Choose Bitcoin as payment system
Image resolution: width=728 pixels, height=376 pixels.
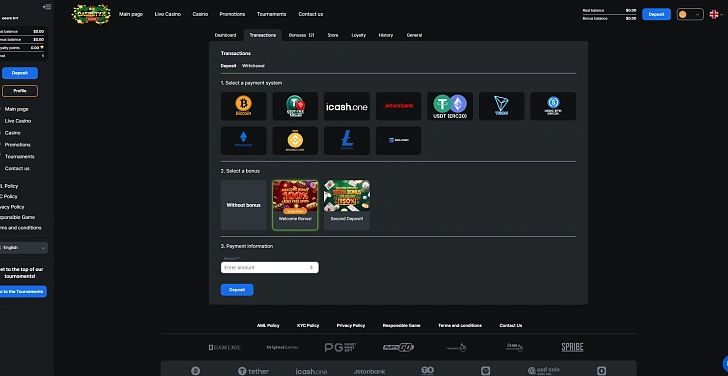pos(243,106)
